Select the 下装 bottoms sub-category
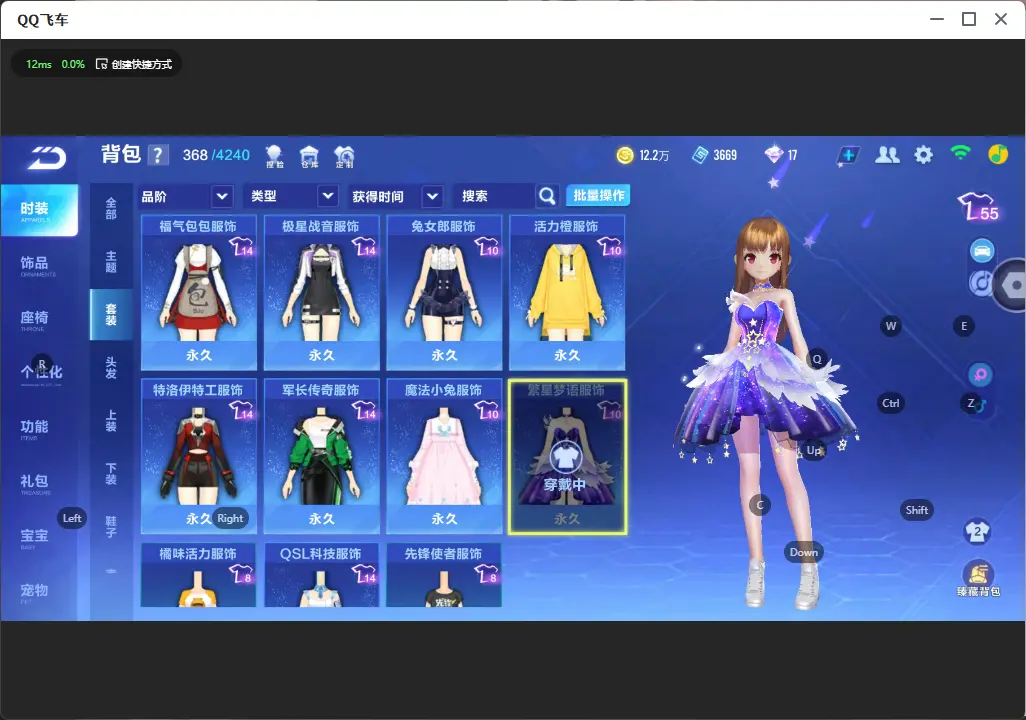1026x720 pixels. tap(111, 474)
